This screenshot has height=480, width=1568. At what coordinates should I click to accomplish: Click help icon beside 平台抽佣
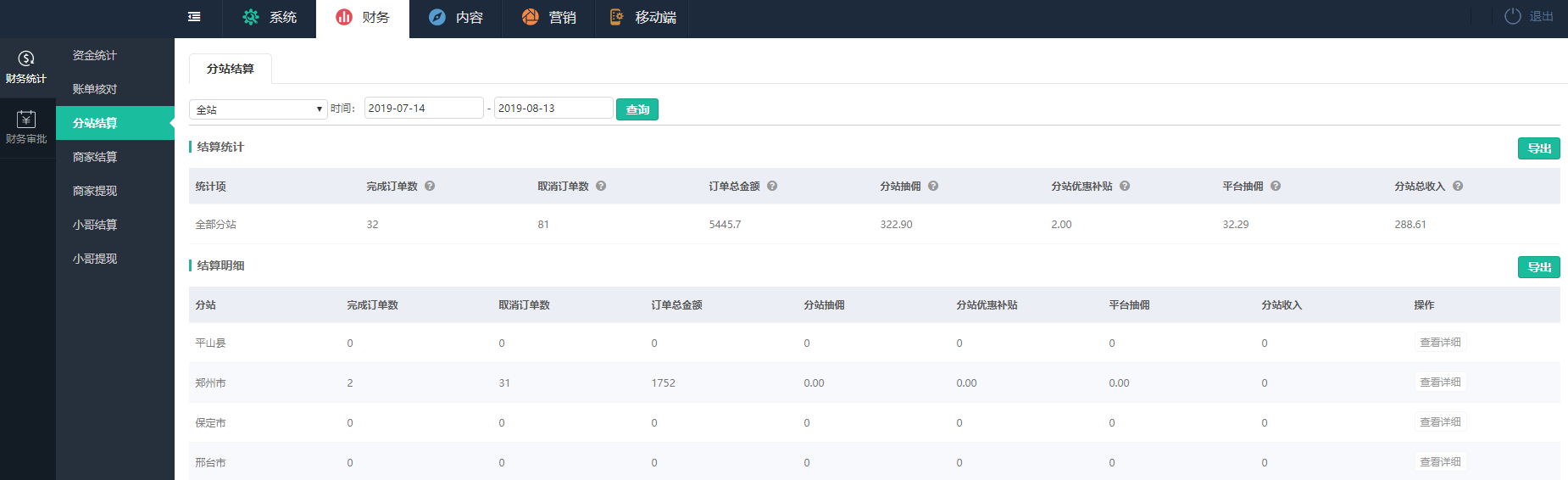[x=1276, y=187]
